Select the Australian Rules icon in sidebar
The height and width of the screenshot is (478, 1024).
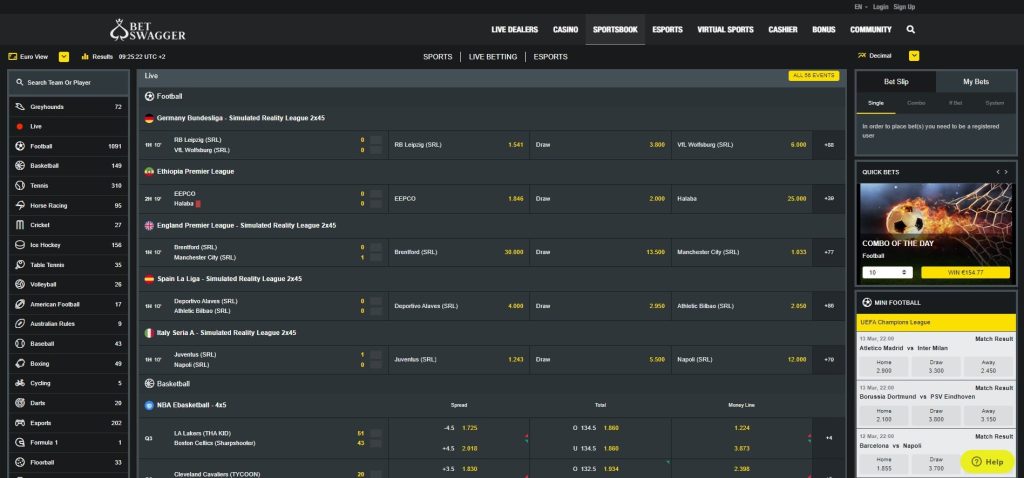click(20, 324)
